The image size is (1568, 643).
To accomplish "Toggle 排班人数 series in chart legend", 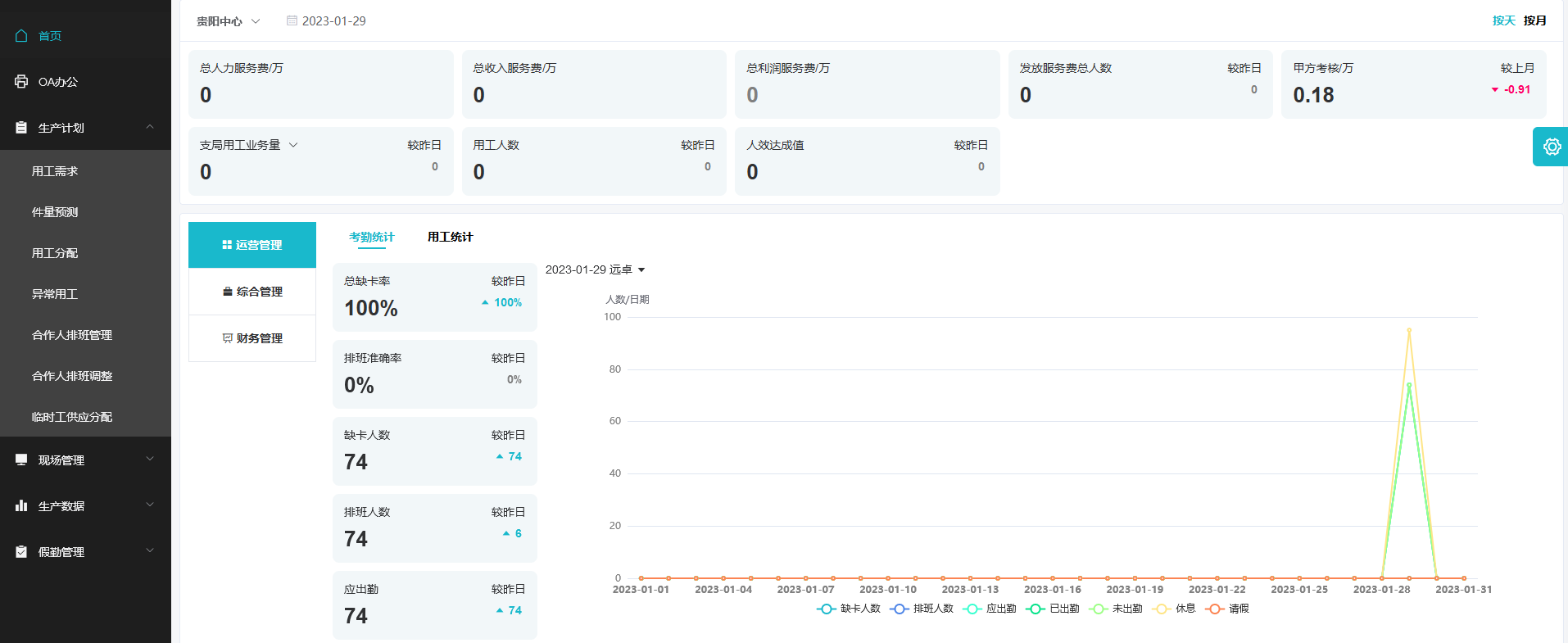I will pyautogui.click(x=922, y=609).
